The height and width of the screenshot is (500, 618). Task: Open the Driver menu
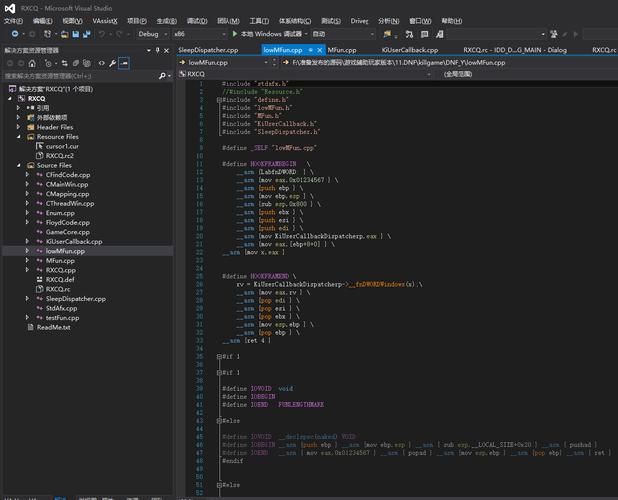359,21
